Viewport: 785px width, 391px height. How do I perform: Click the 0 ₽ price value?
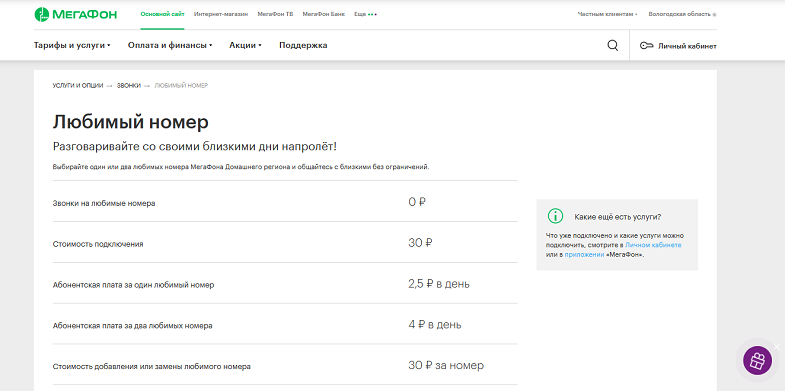tap(417, 202)
